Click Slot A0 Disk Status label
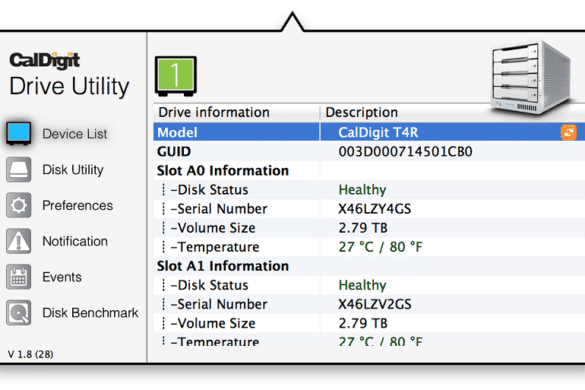This screenshot has width=585, height=390. (209, 190)
